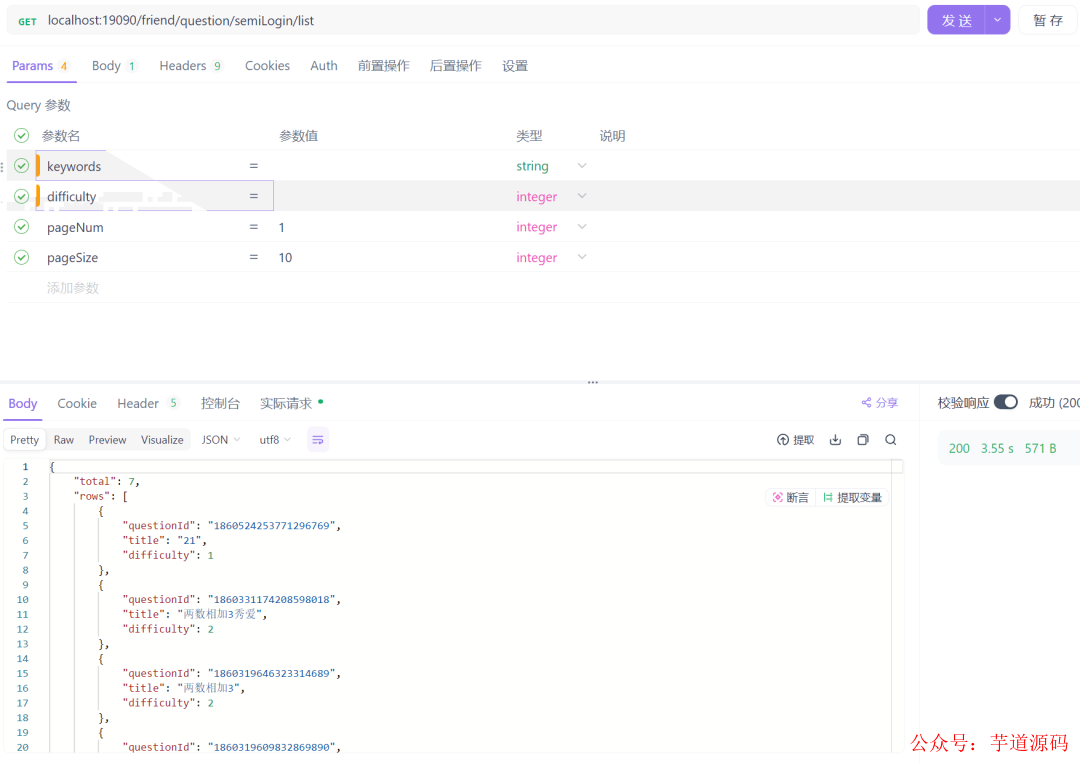Select the Visualize view mode
This screenshot has height=763, width=1080.
click(162, 440)
